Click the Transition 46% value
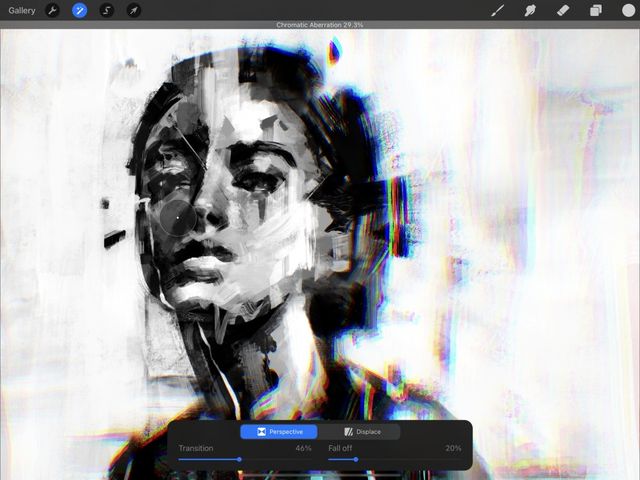The width and height of the screenshot is (640, 480). [303, 448]
